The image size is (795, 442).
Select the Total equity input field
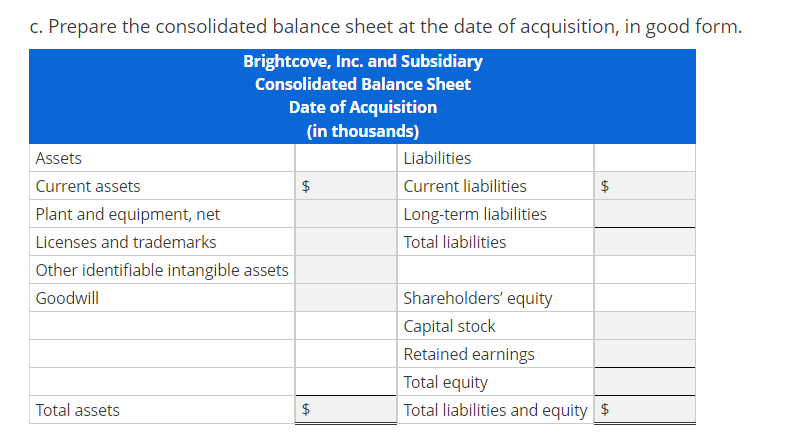(644, 382)
